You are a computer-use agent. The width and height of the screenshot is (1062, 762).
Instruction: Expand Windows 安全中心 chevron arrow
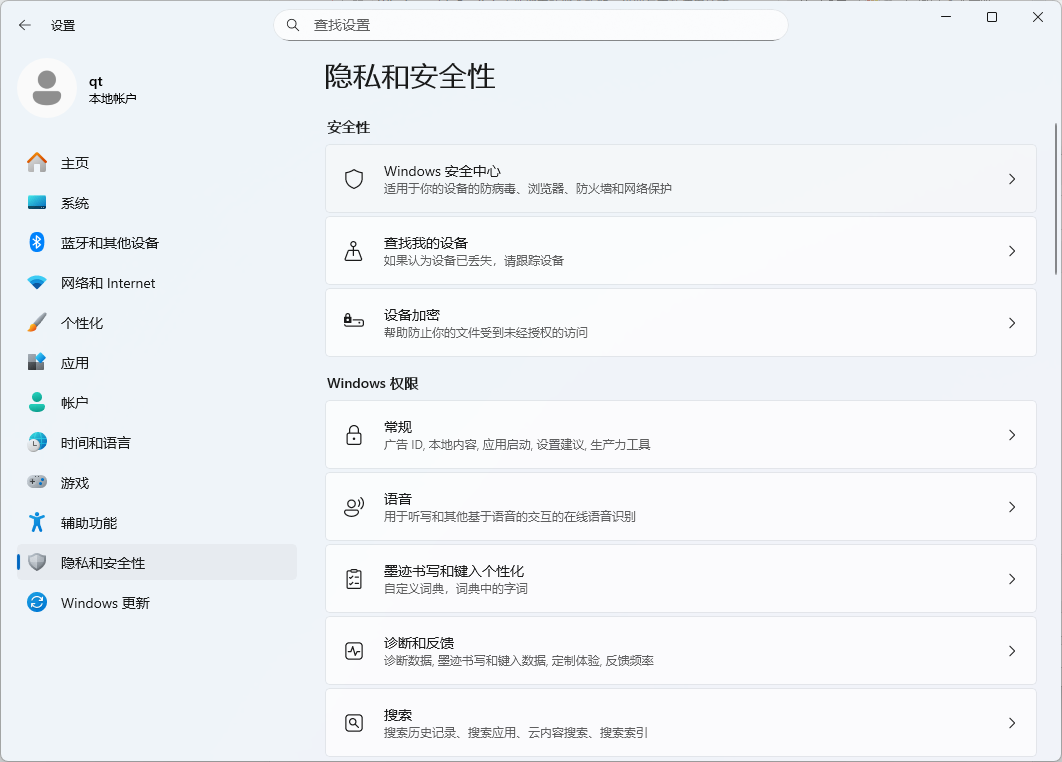click(x=1011, y=179)
